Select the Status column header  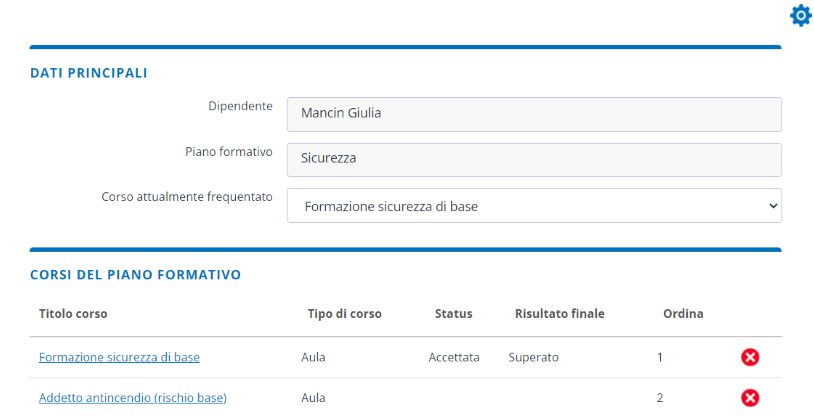(x=453, y=314)
